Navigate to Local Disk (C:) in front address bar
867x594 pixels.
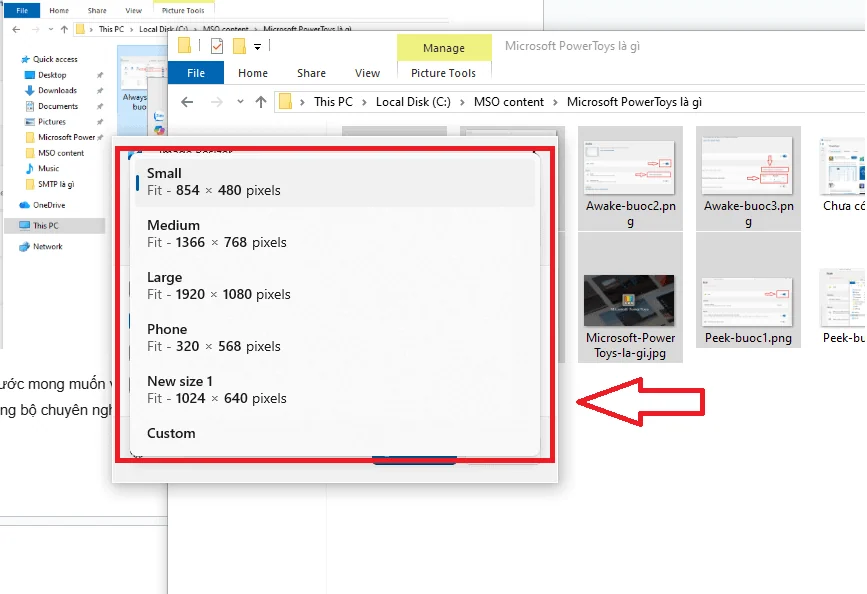413,102
